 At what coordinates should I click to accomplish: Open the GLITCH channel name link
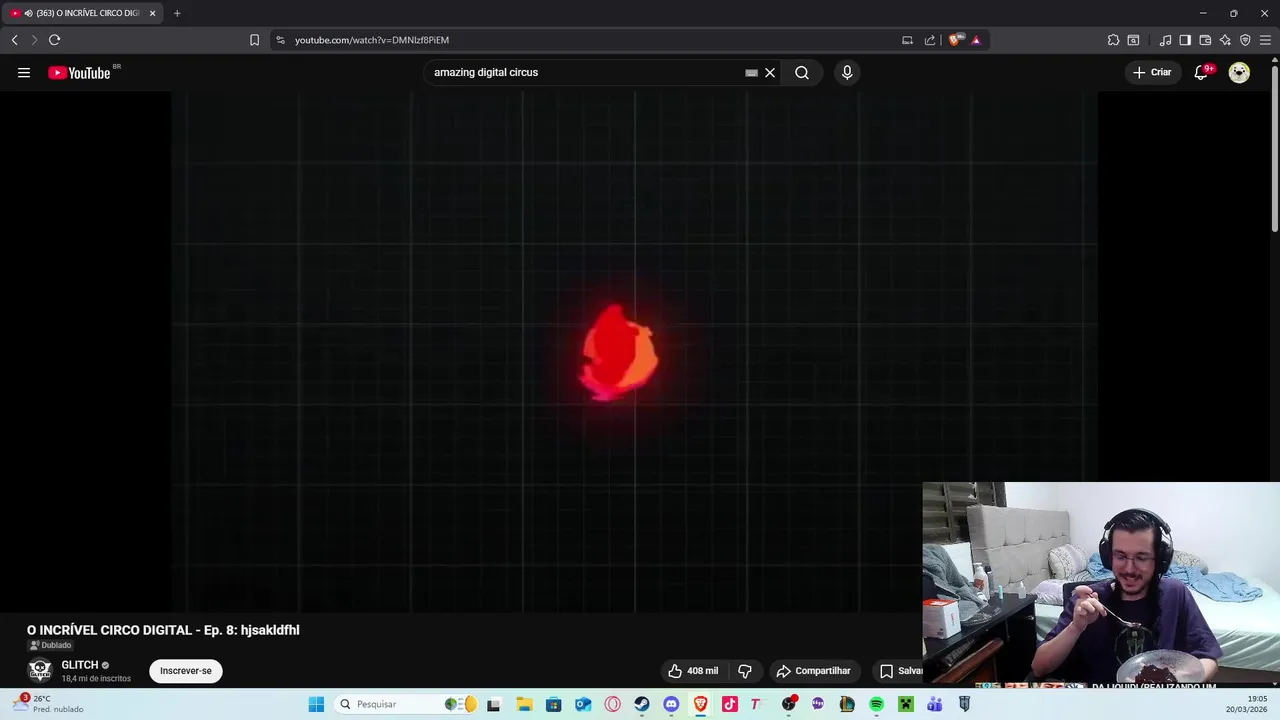click(80, 665)
